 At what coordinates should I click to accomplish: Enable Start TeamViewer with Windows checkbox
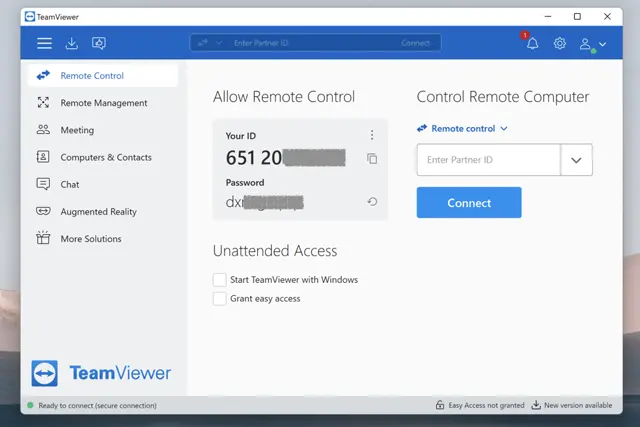pos(220,280)
